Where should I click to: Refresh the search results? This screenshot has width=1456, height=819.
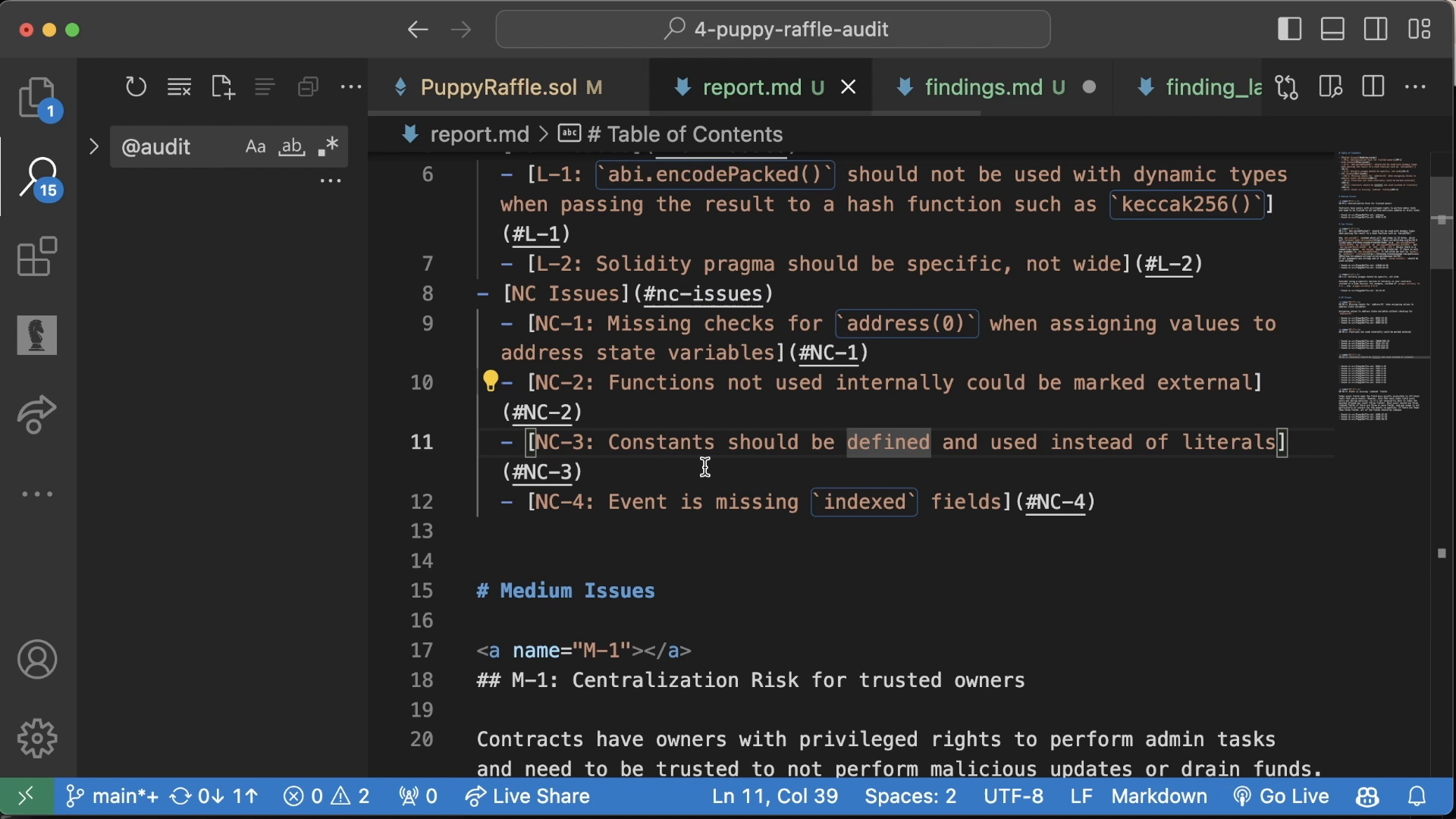pyautogui.click(x=136, y=87)
